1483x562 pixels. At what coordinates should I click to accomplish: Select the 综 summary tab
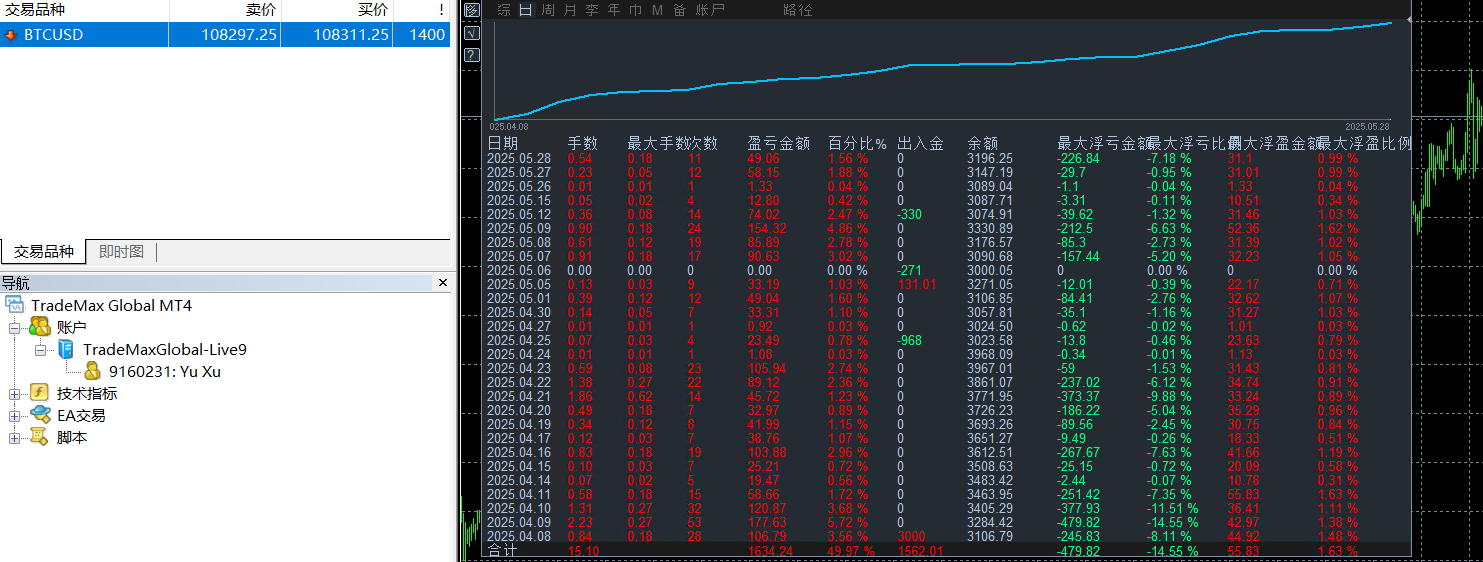pyautogui.click(x=504, y=10)
